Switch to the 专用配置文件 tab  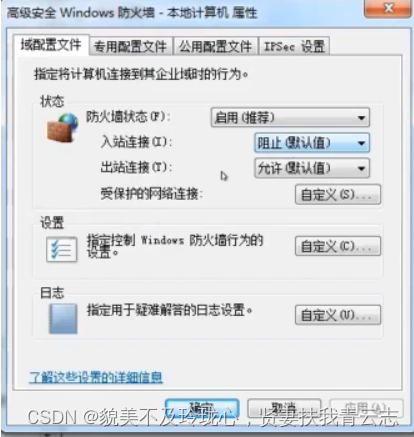pyautogui.click(x=130, y=46)
